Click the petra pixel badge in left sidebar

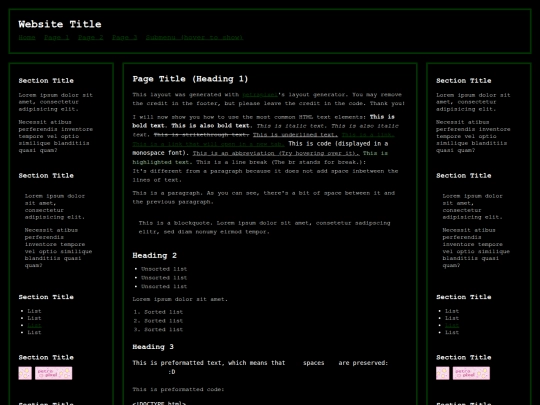53,373
